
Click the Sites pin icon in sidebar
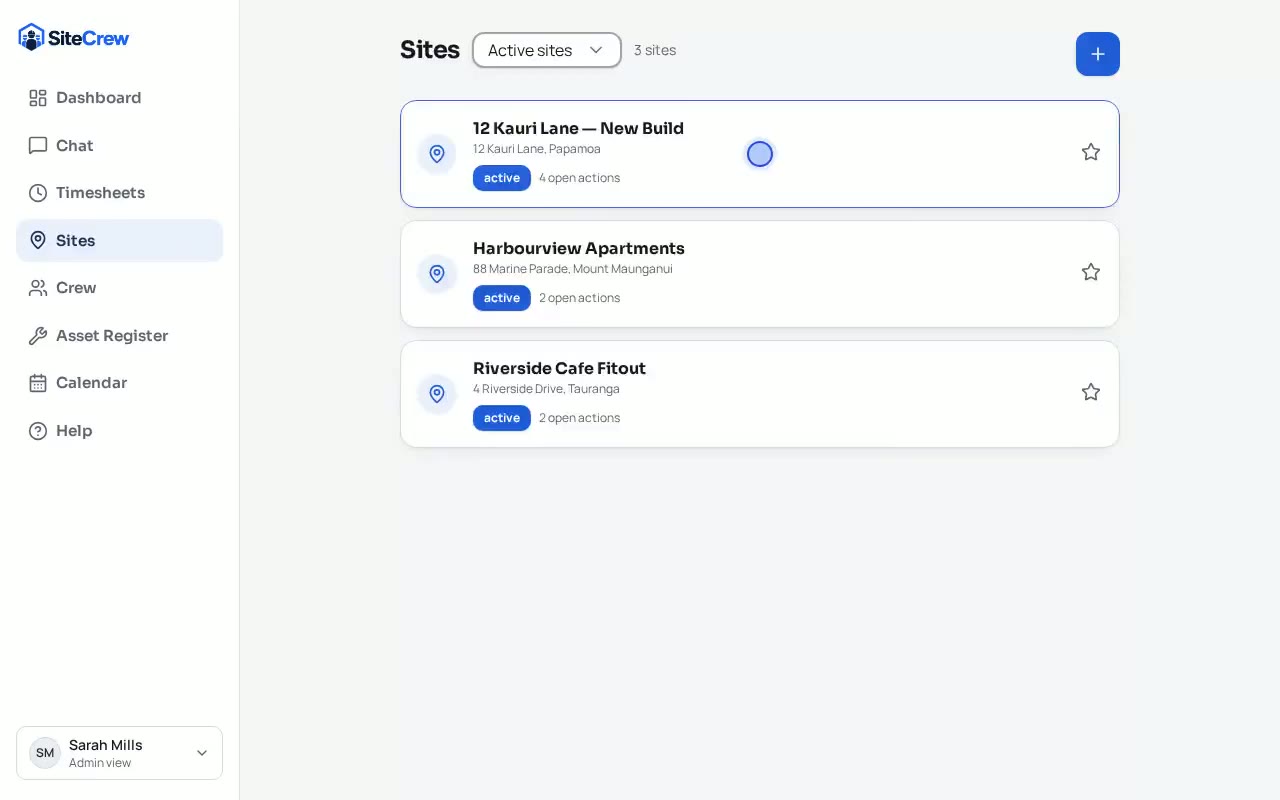(x=38, y=241)
